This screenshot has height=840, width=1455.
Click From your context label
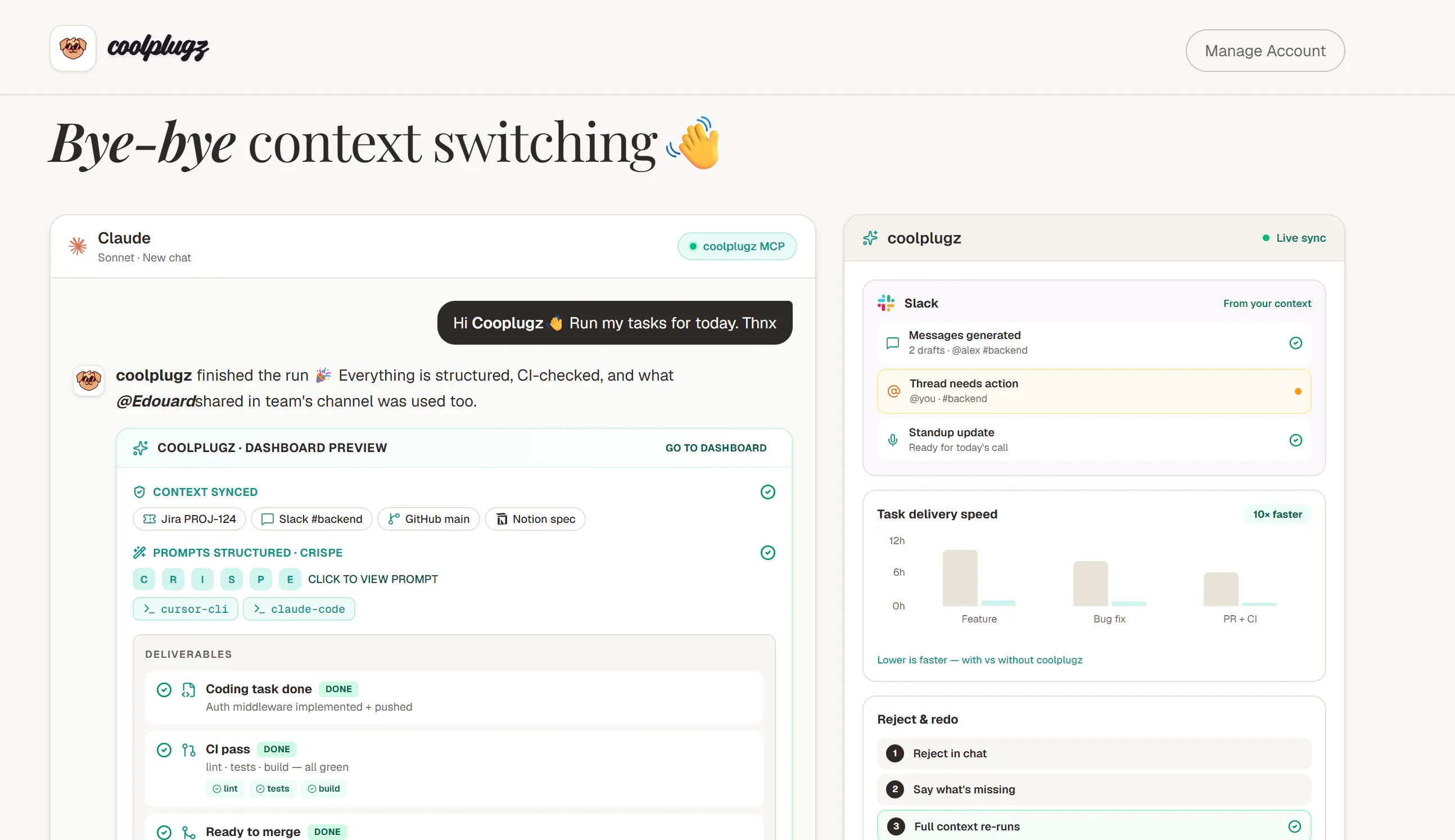1267,304
